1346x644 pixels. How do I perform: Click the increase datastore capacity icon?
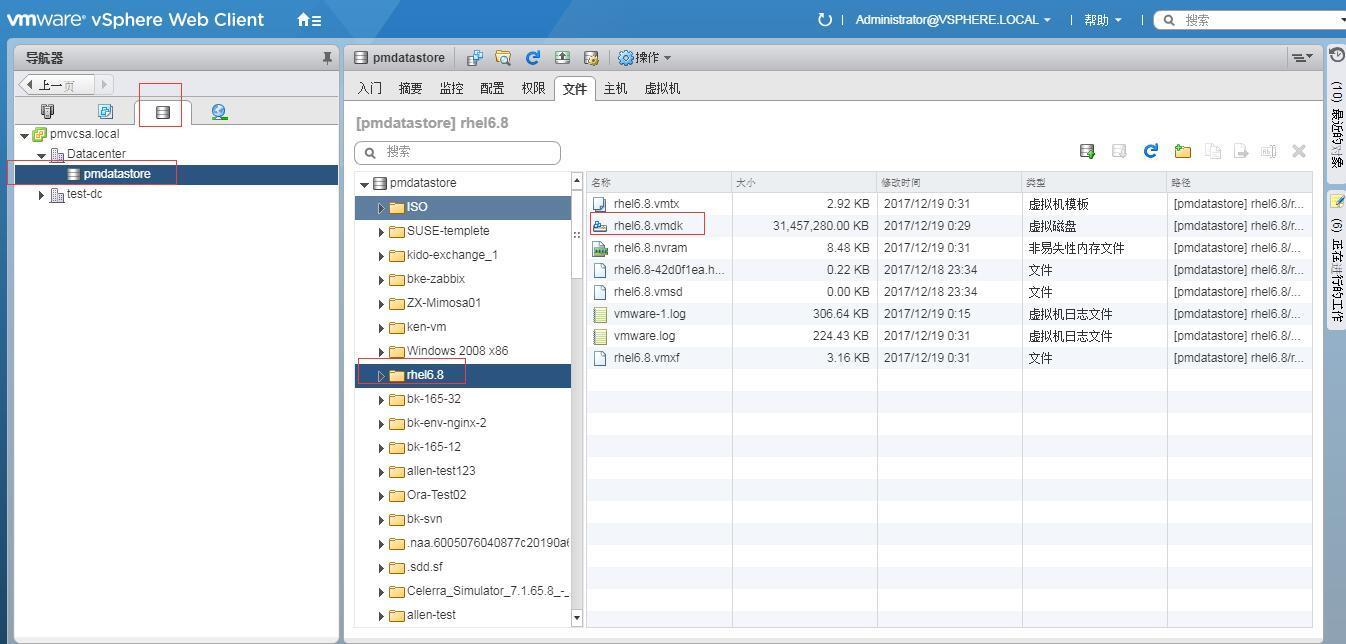(562, 58)
